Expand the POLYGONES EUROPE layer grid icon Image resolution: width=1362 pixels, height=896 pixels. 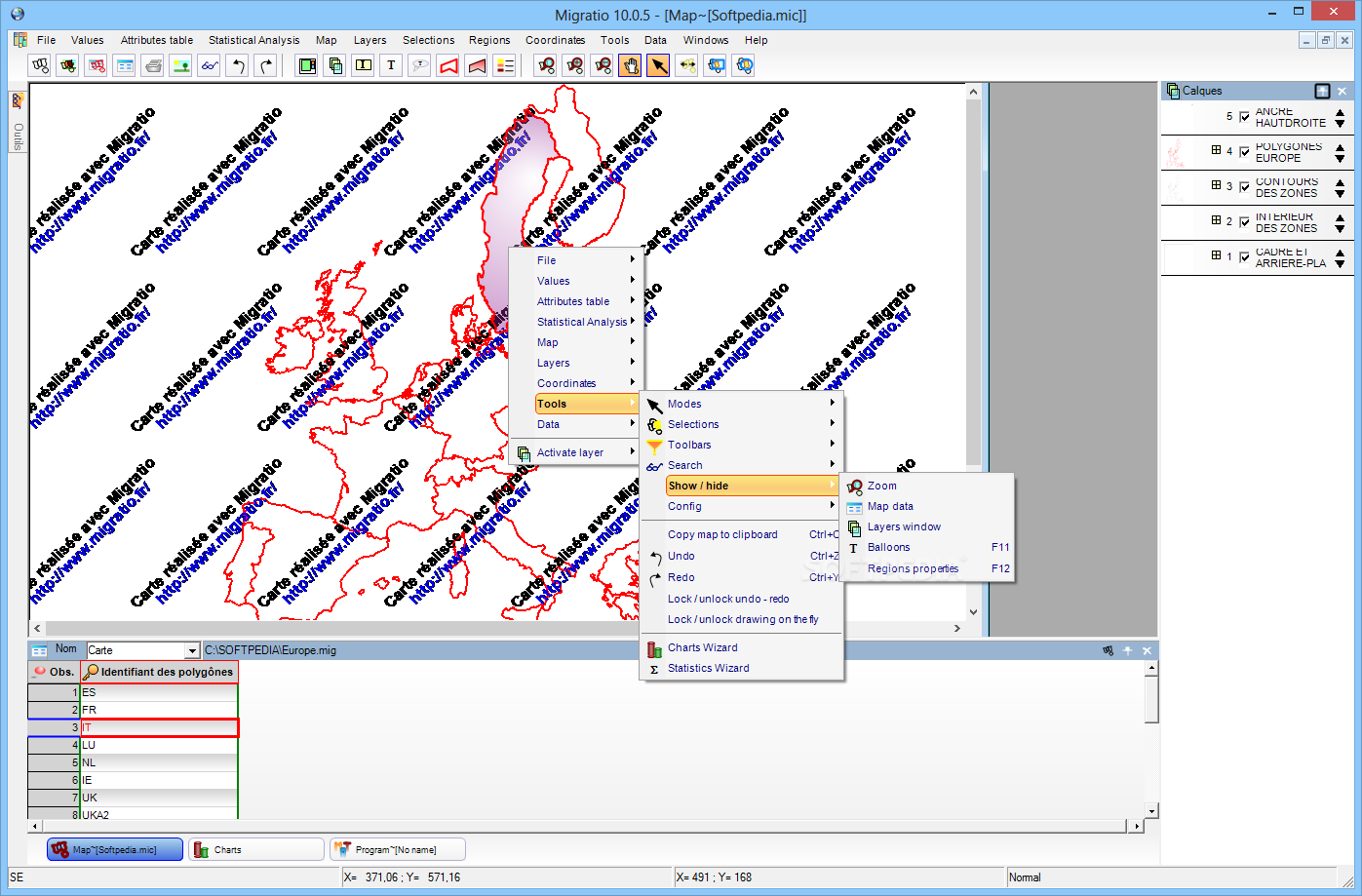1216,150
